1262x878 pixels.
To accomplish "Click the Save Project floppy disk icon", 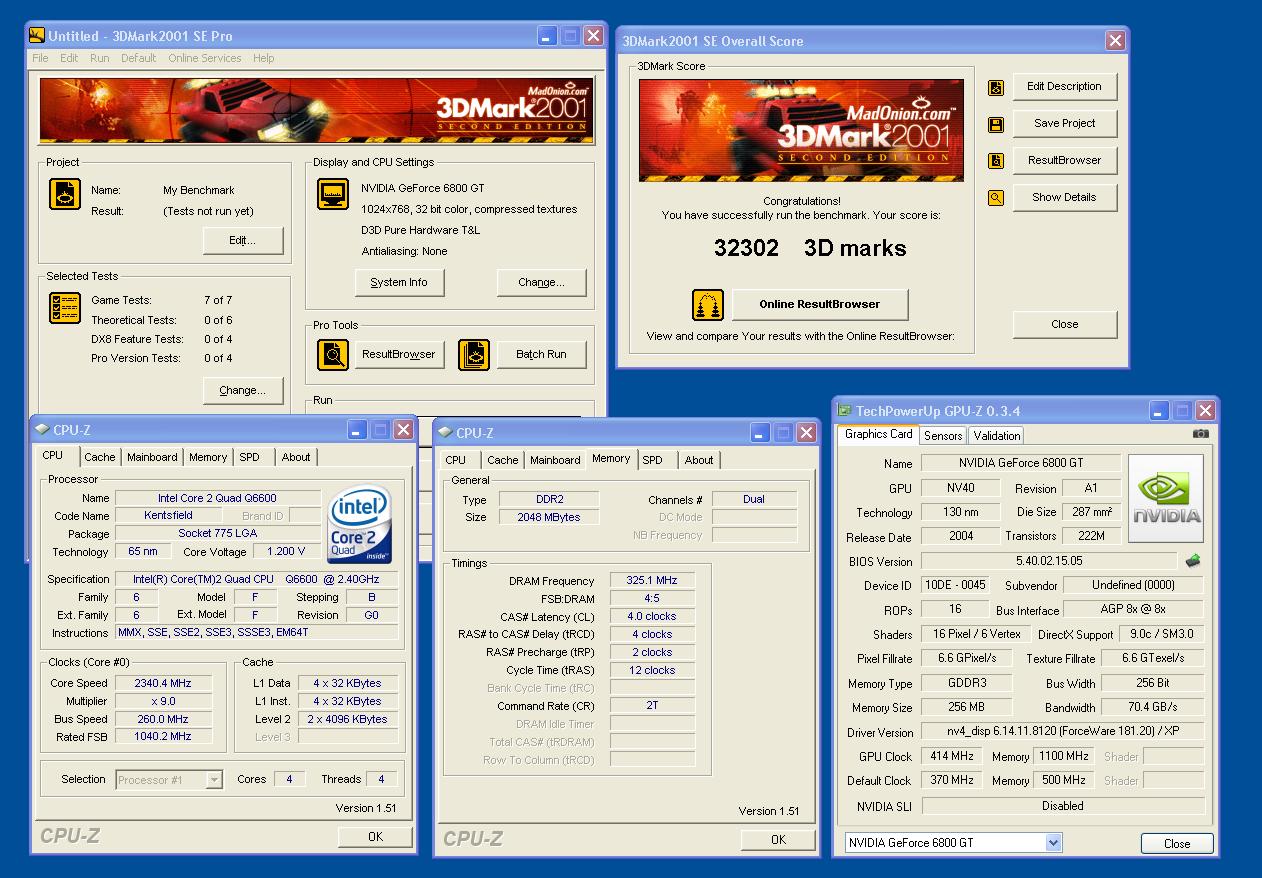I will point(996,125).
